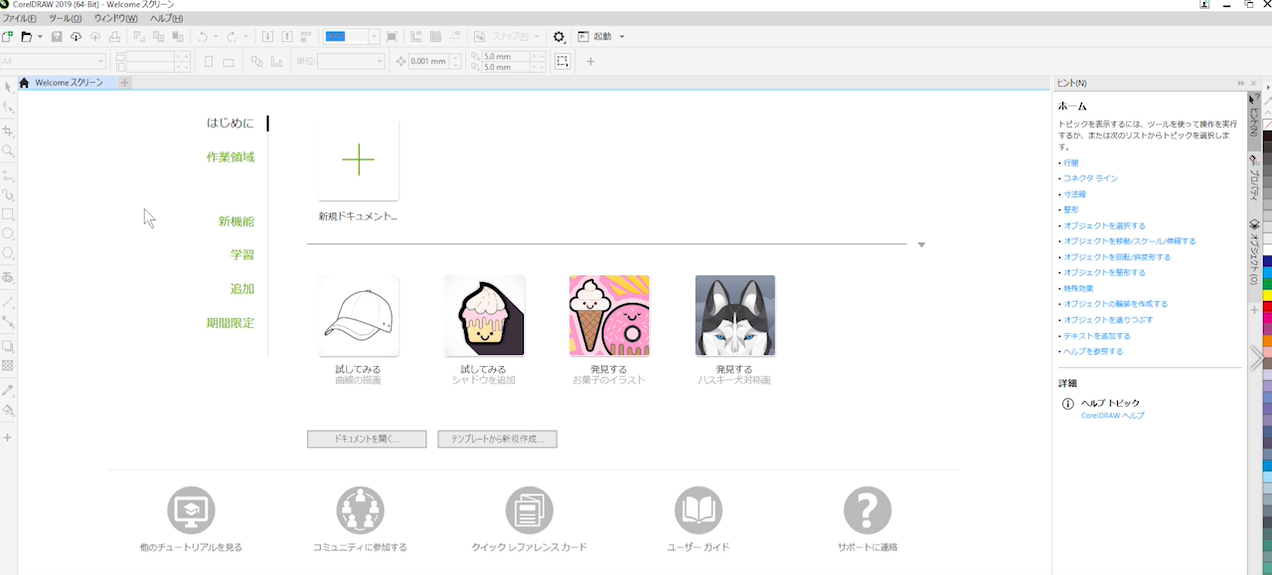
Task: Click the large plus New Document tile
Action: pos(358,161)
